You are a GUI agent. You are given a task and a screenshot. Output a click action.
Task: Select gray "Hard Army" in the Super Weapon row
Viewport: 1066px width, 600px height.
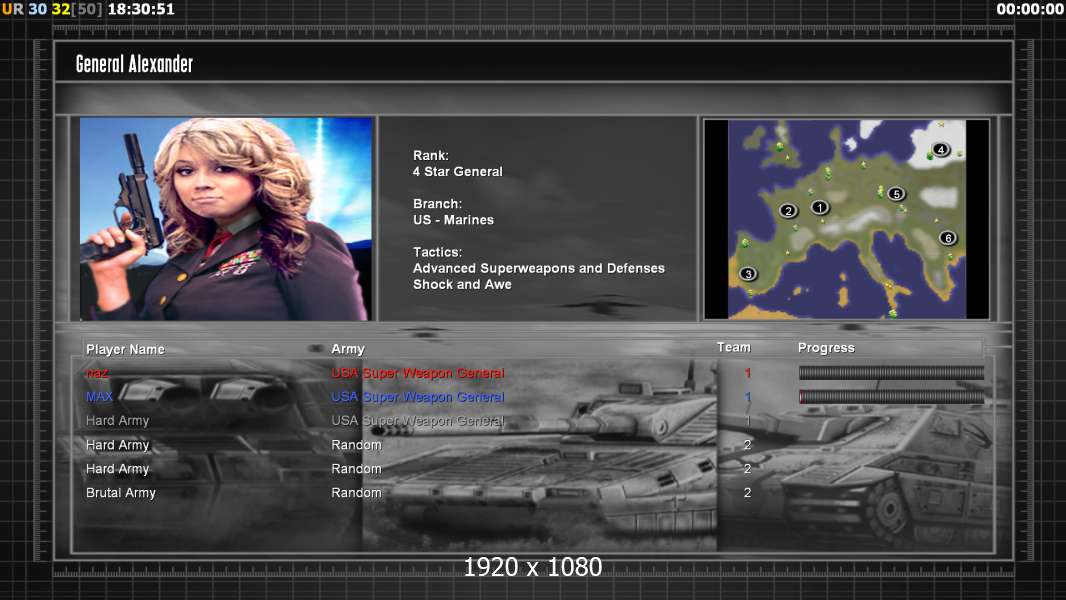[117, 421]
